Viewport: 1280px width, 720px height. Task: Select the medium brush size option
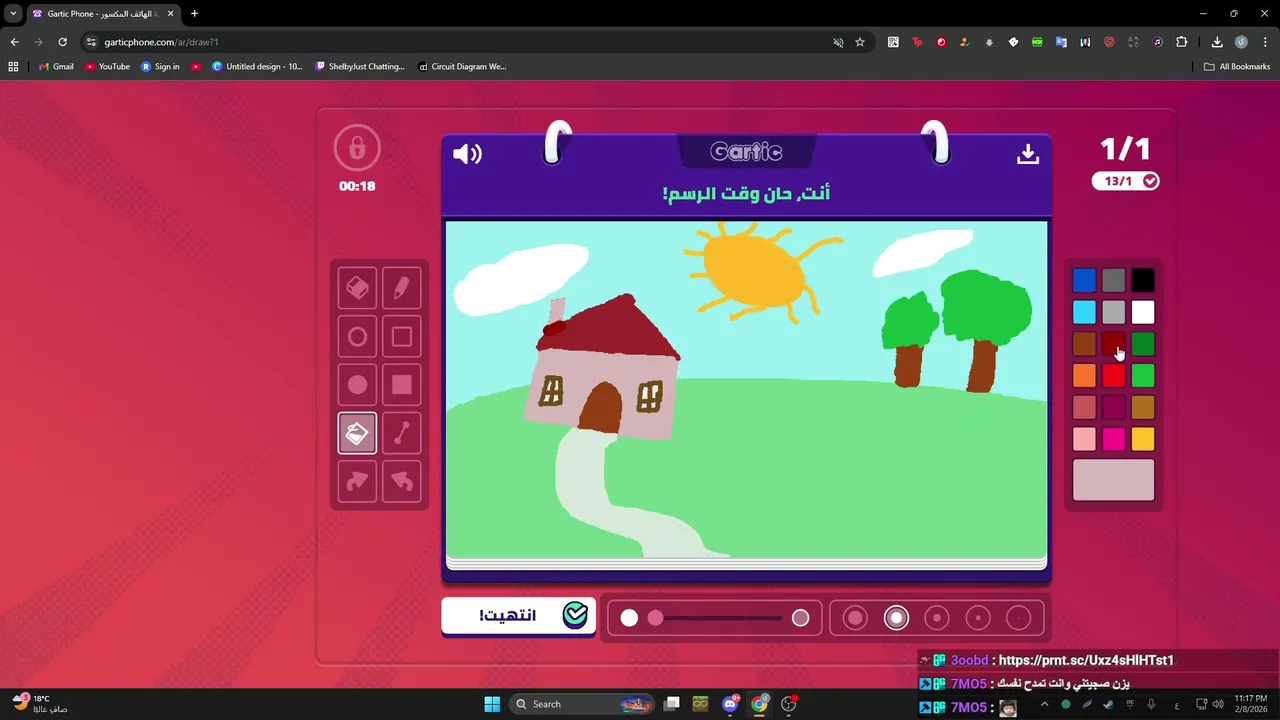(x=937, y=618)
